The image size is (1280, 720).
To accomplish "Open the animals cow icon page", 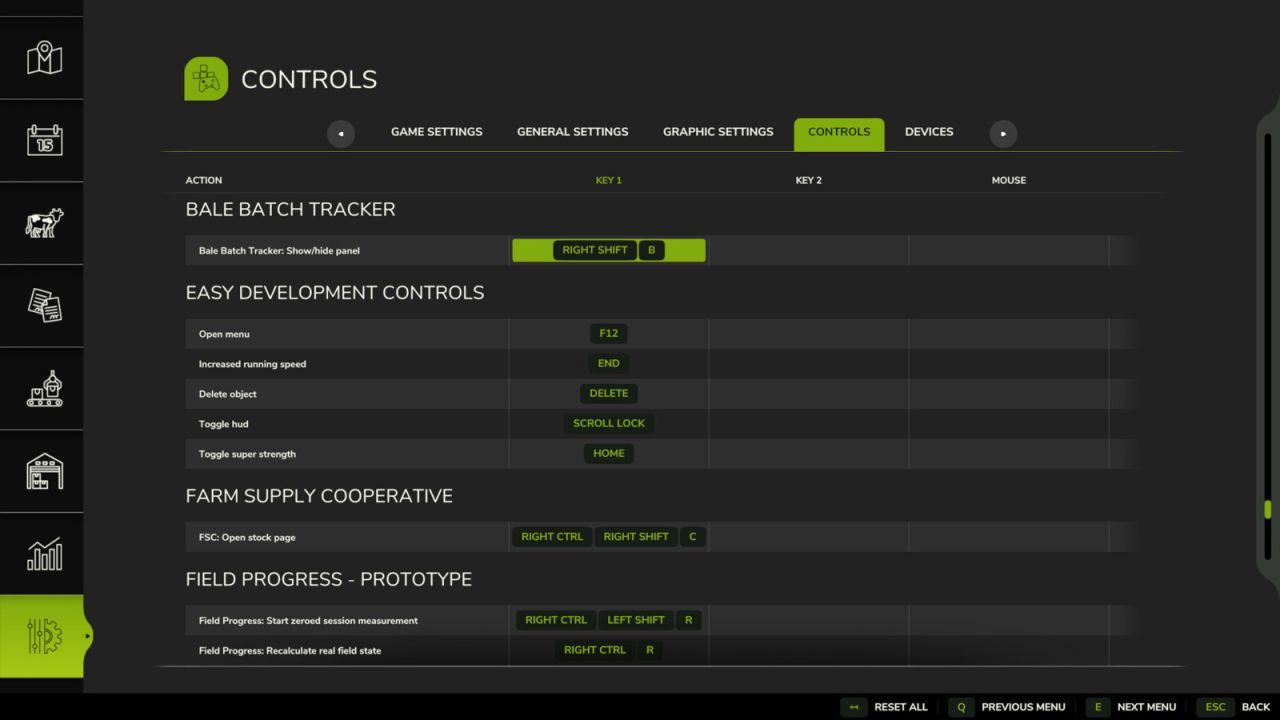I will tap(44, 223).
